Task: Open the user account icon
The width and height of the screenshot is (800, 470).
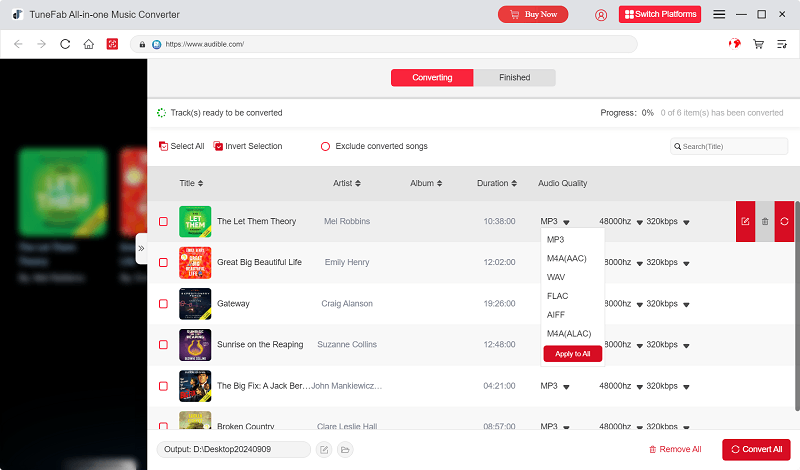Action: click(601, 15)
